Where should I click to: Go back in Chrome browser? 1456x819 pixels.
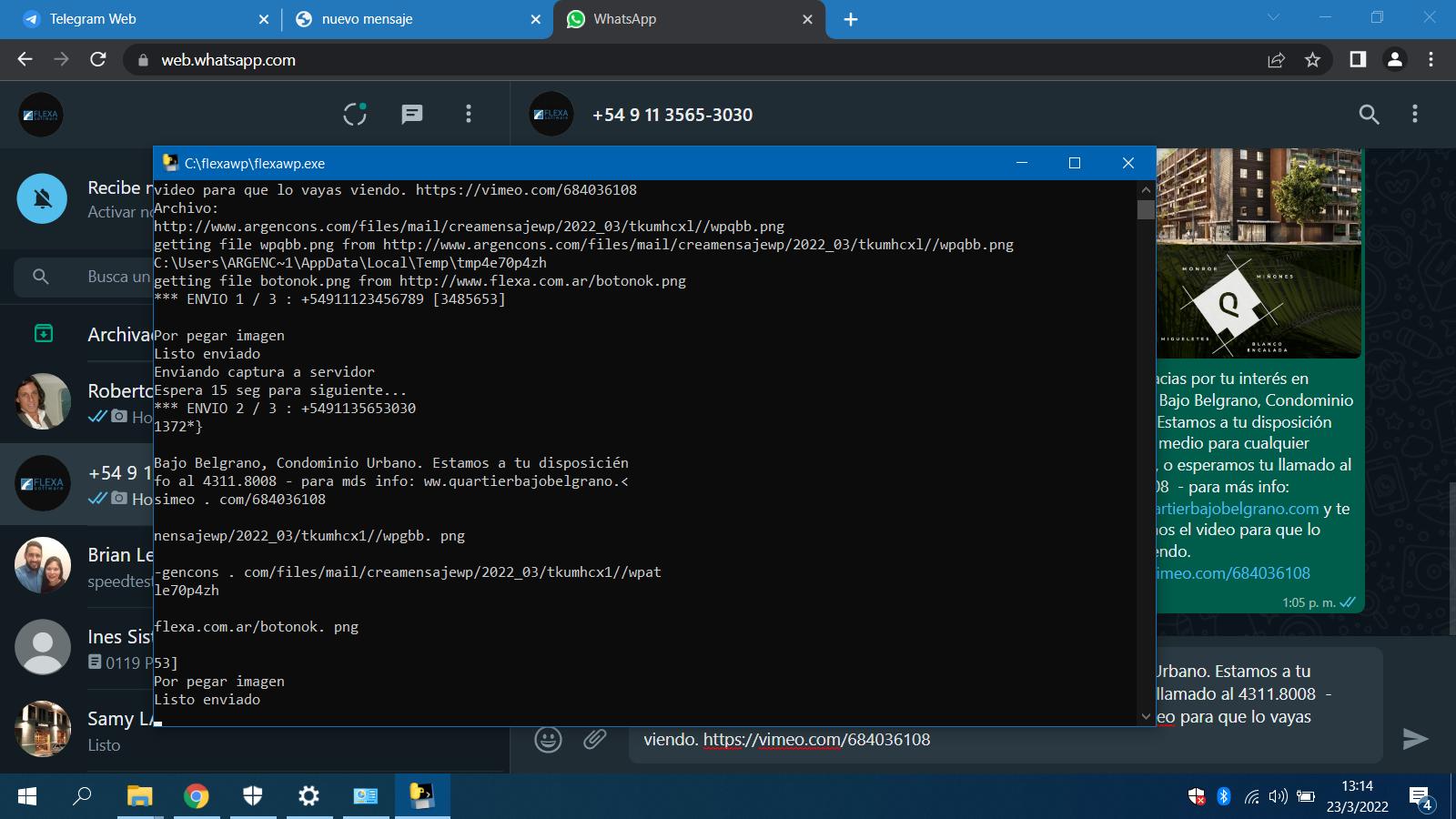click(x=25, y=59)
